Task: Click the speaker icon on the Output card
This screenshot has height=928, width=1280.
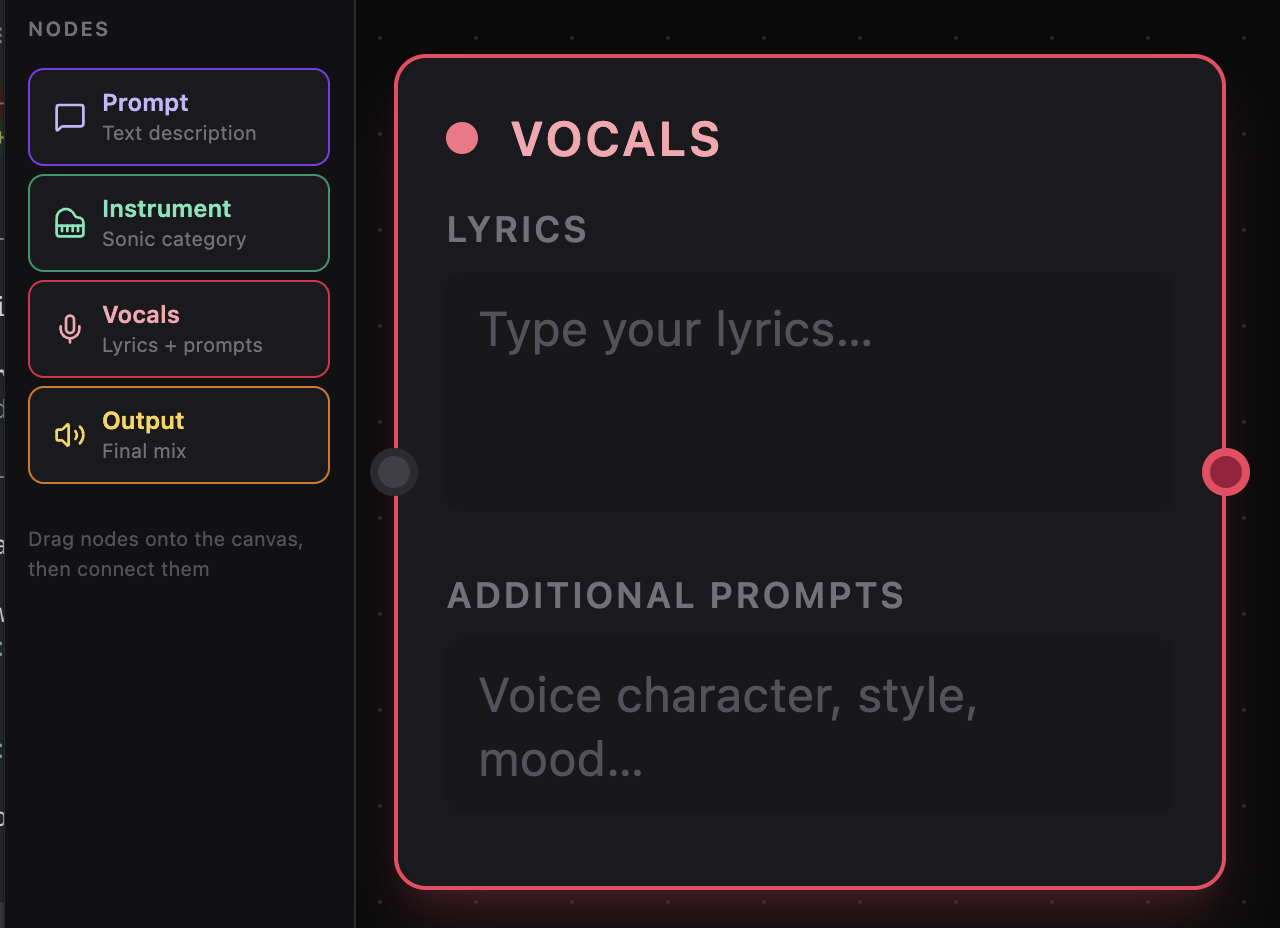Action: [68, 434]
